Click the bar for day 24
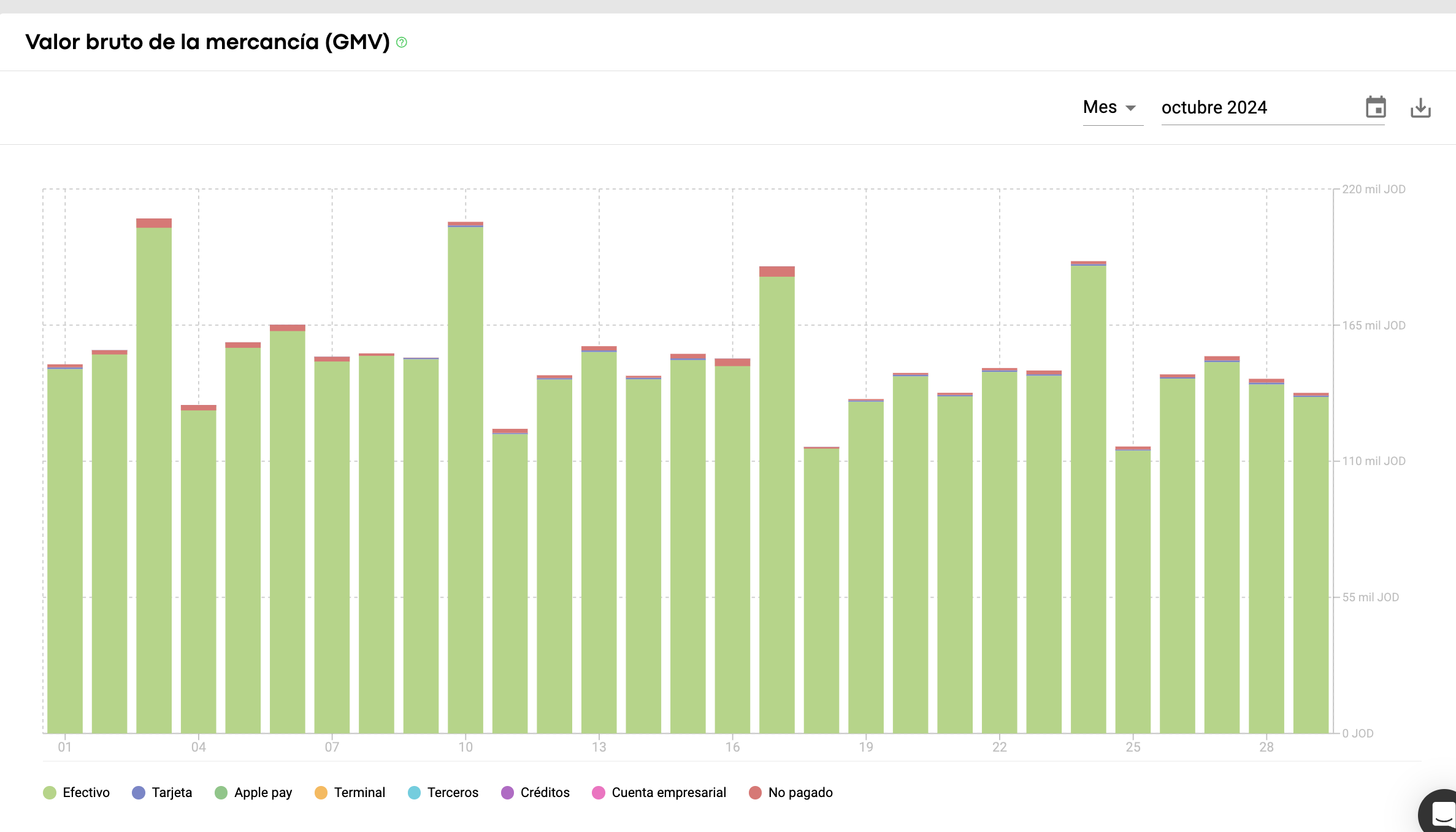 click(1089, 497)
